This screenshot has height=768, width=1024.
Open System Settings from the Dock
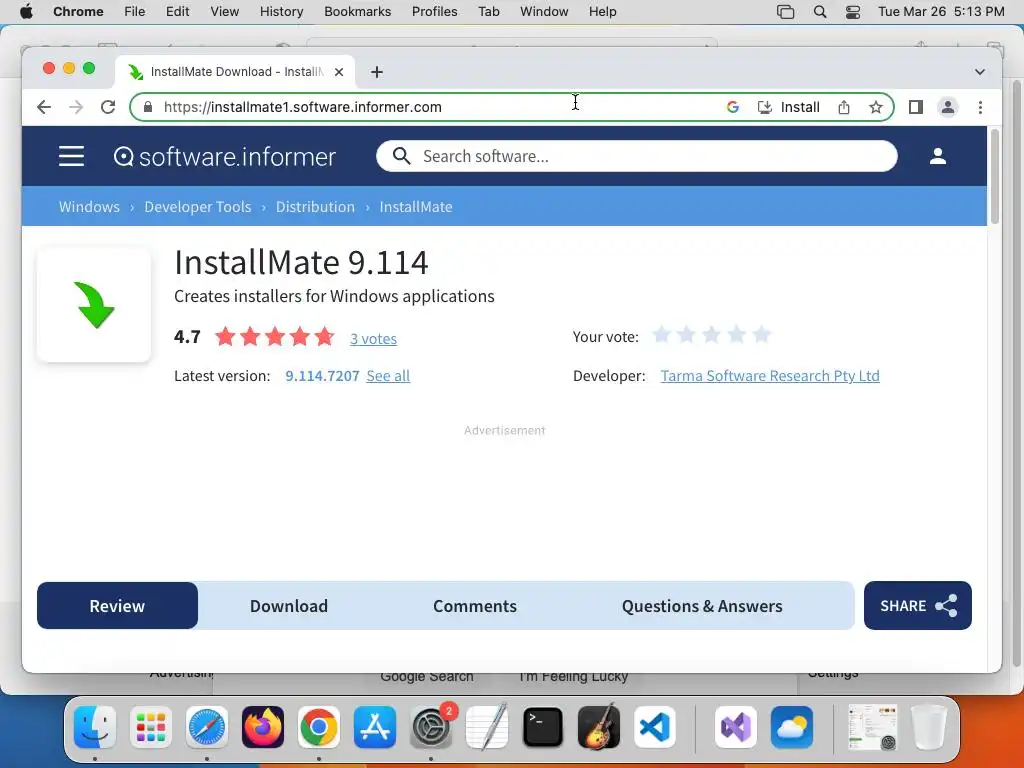[431, 727]
